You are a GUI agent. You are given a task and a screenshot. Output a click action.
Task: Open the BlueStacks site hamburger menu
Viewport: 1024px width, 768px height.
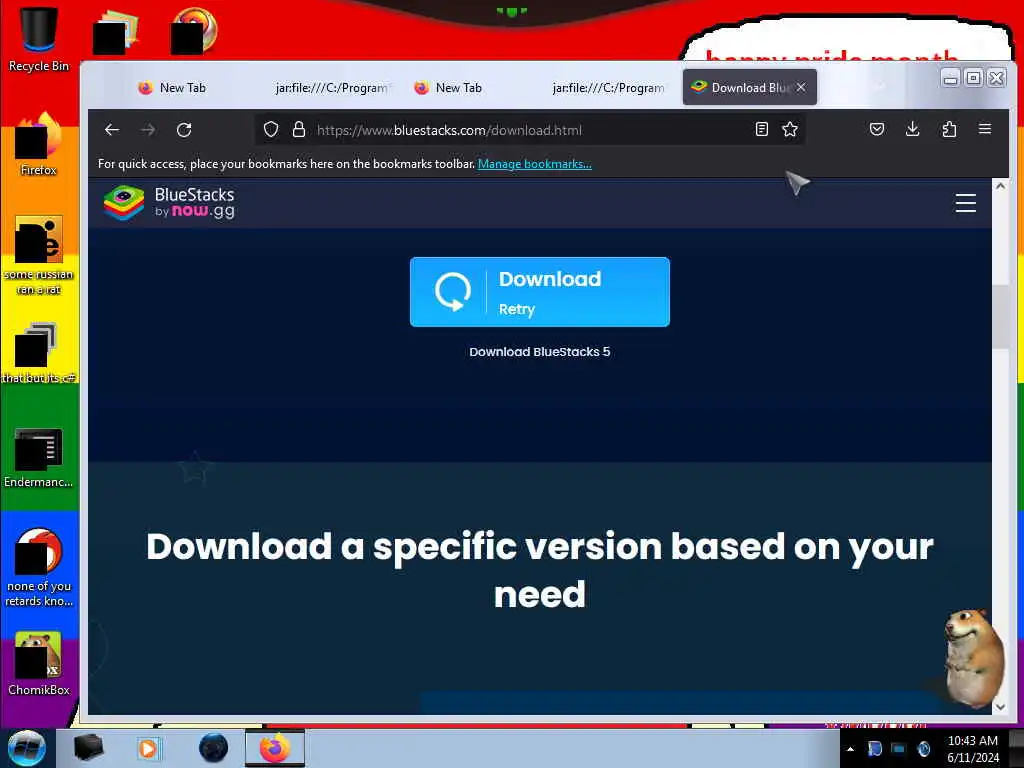[x=966, y=203]
